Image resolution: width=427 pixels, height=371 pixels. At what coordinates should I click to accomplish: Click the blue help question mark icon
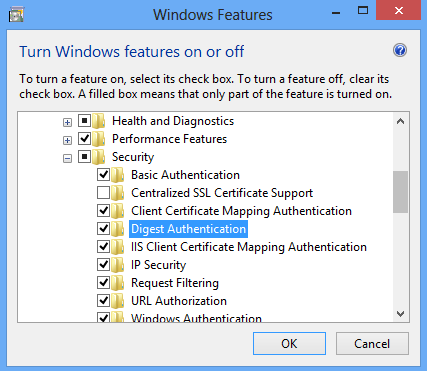[400, 51]
